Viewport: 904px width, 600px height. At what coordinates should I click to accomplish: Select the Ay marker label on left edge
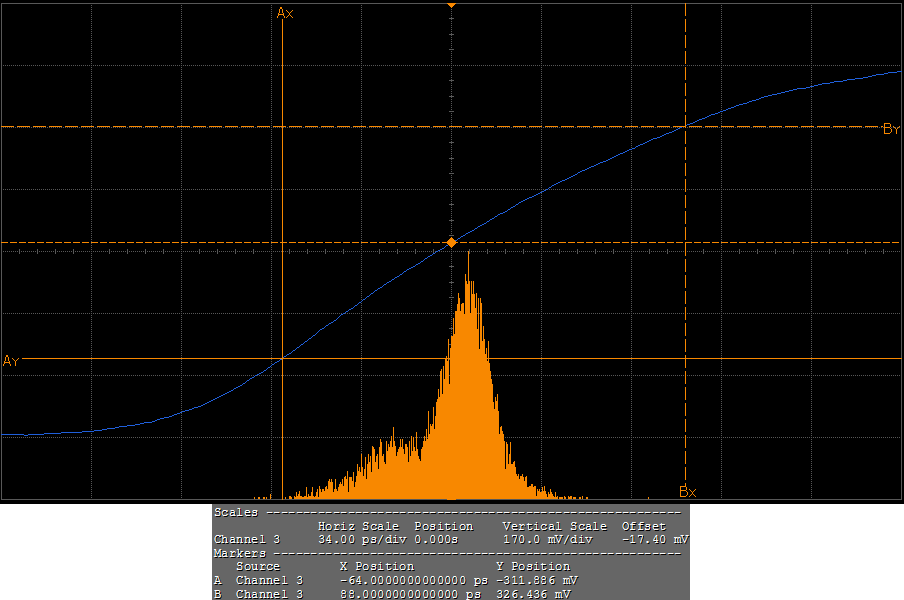(x=11, y=360)
